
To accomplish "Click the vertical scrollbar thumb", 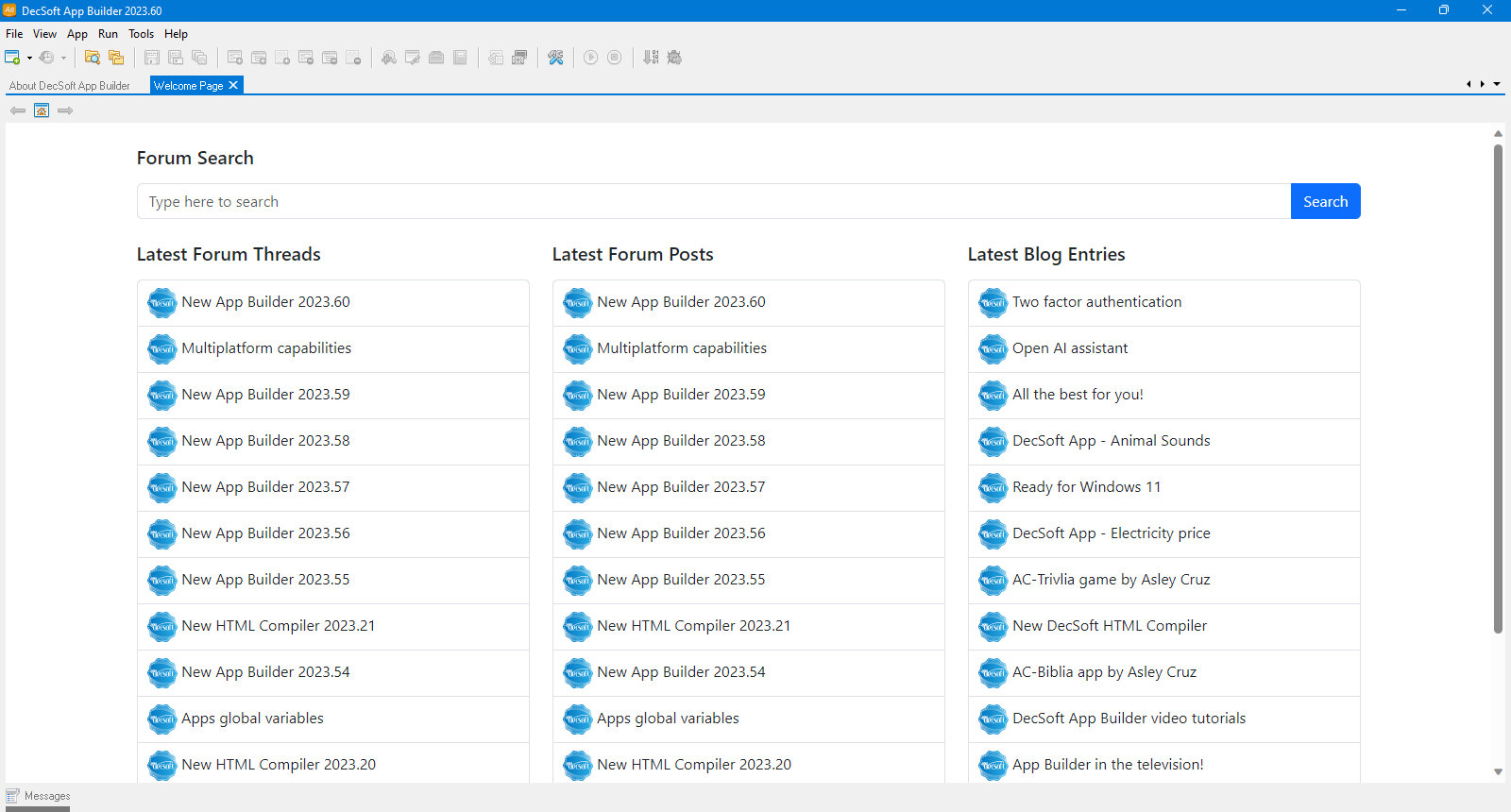I will point(1498,388).
